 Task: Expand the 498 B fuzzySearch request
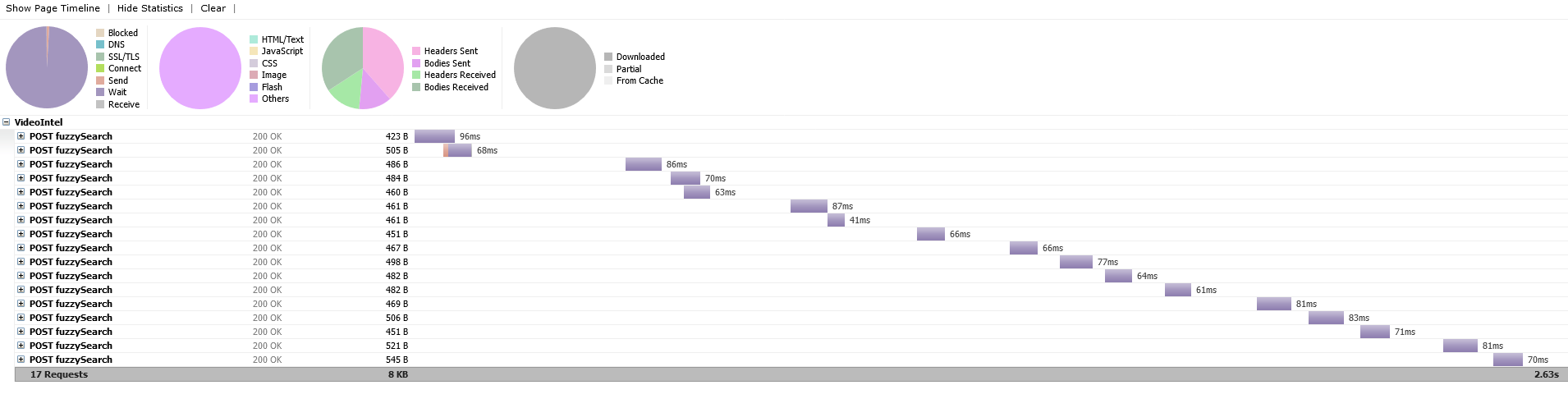tap(21, 262)
